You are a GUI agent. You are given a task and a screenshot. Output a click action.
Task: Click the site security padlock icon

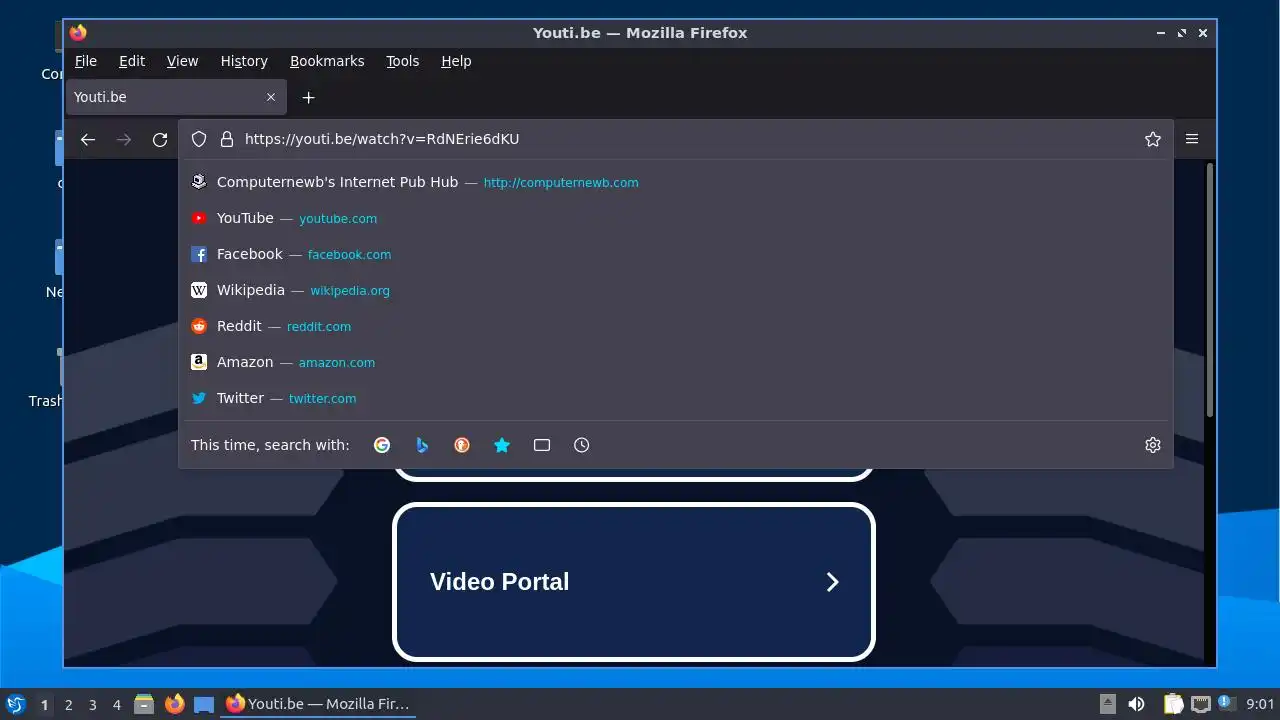(227, 139)
